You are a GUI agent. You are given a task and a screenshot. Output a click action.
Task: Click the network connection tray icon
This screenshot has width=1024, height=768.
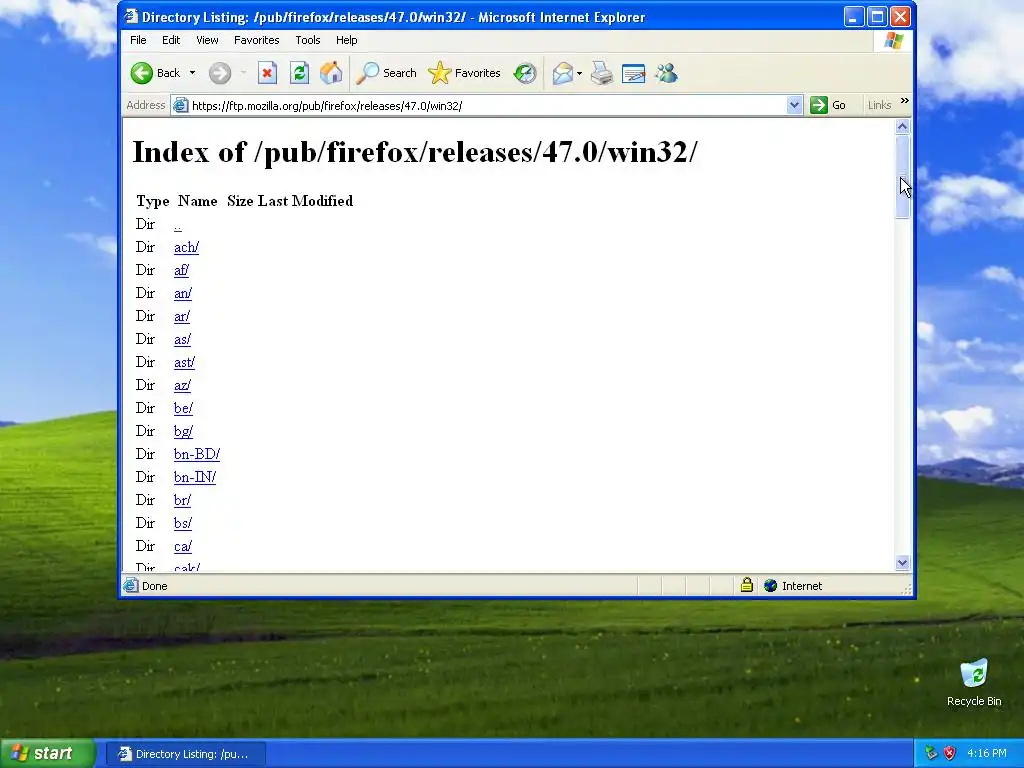pos(931,754)
